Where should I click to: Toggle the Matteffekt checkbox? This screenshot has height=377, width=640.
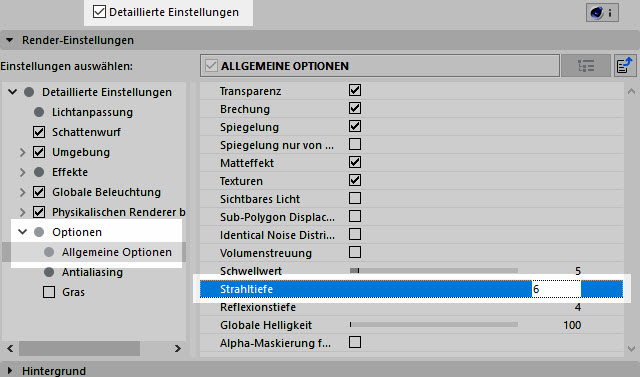click(355, 162)
